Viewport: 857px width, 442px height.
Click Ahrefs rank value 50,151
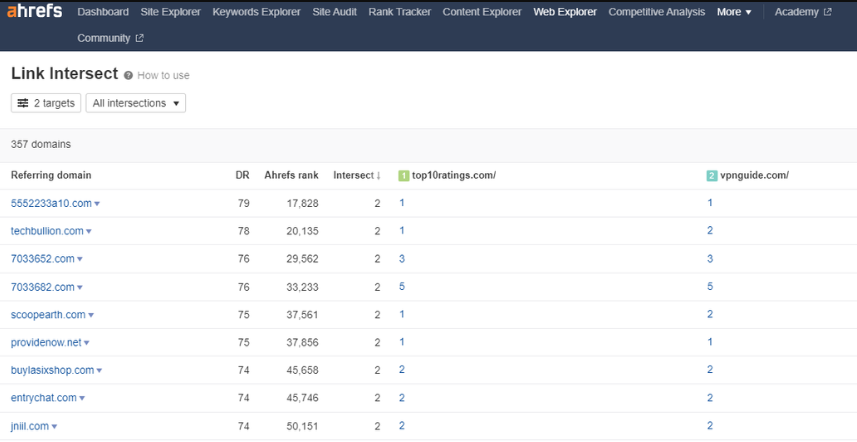[x=302, y=426]
